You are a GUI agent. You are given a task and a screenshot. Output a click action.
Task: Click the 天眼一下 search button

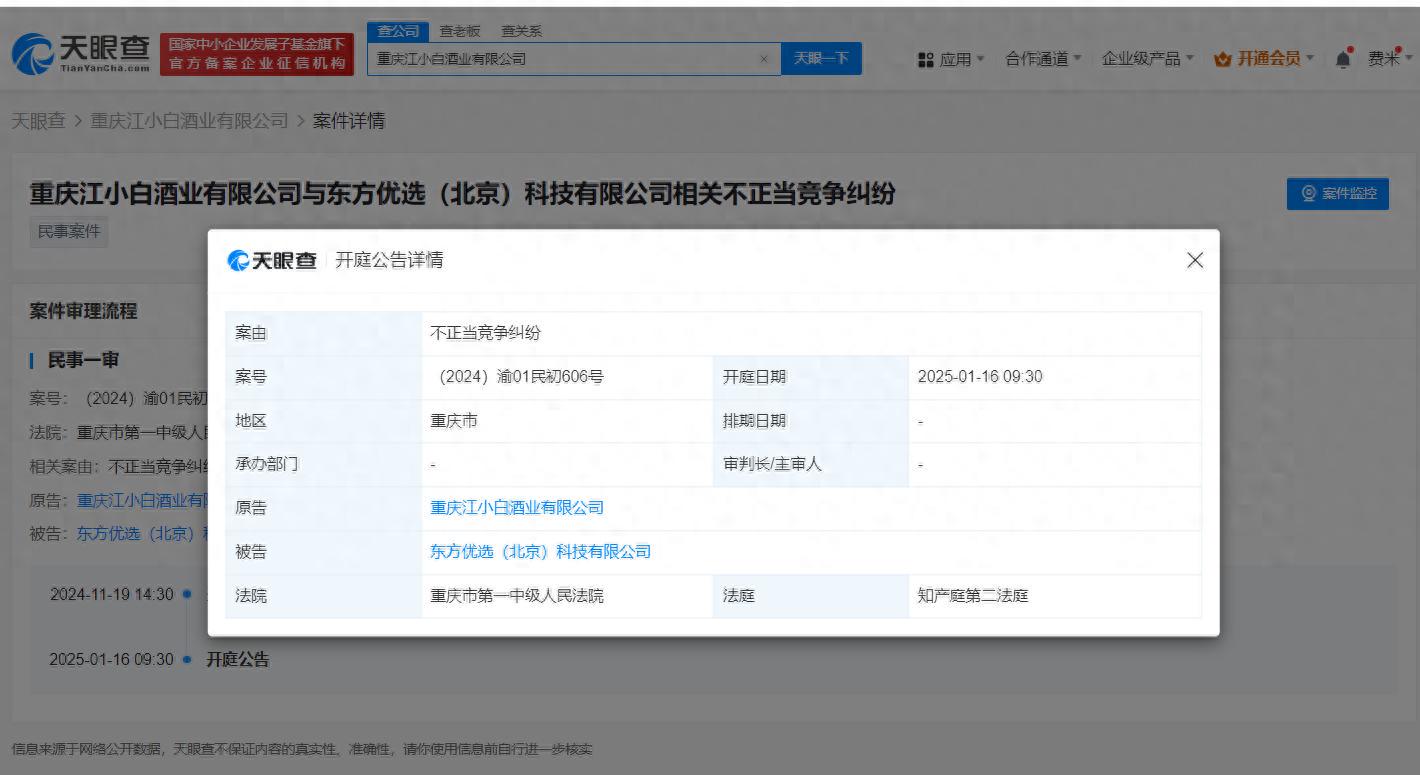coord(821,59)
